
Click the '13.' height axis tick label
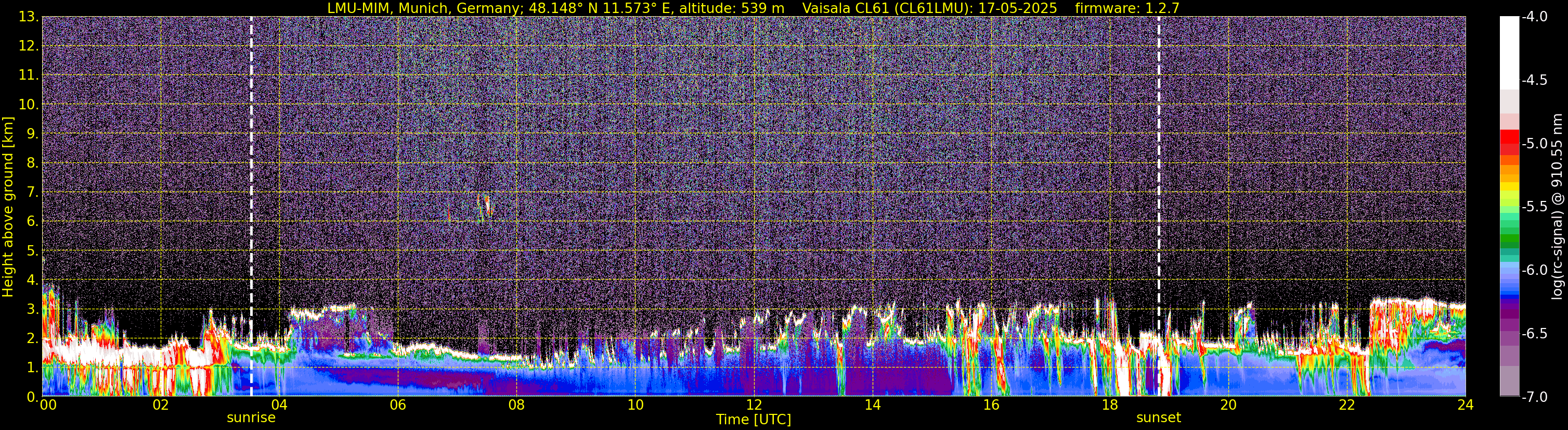pyautogui.click(x=29, y=17)
